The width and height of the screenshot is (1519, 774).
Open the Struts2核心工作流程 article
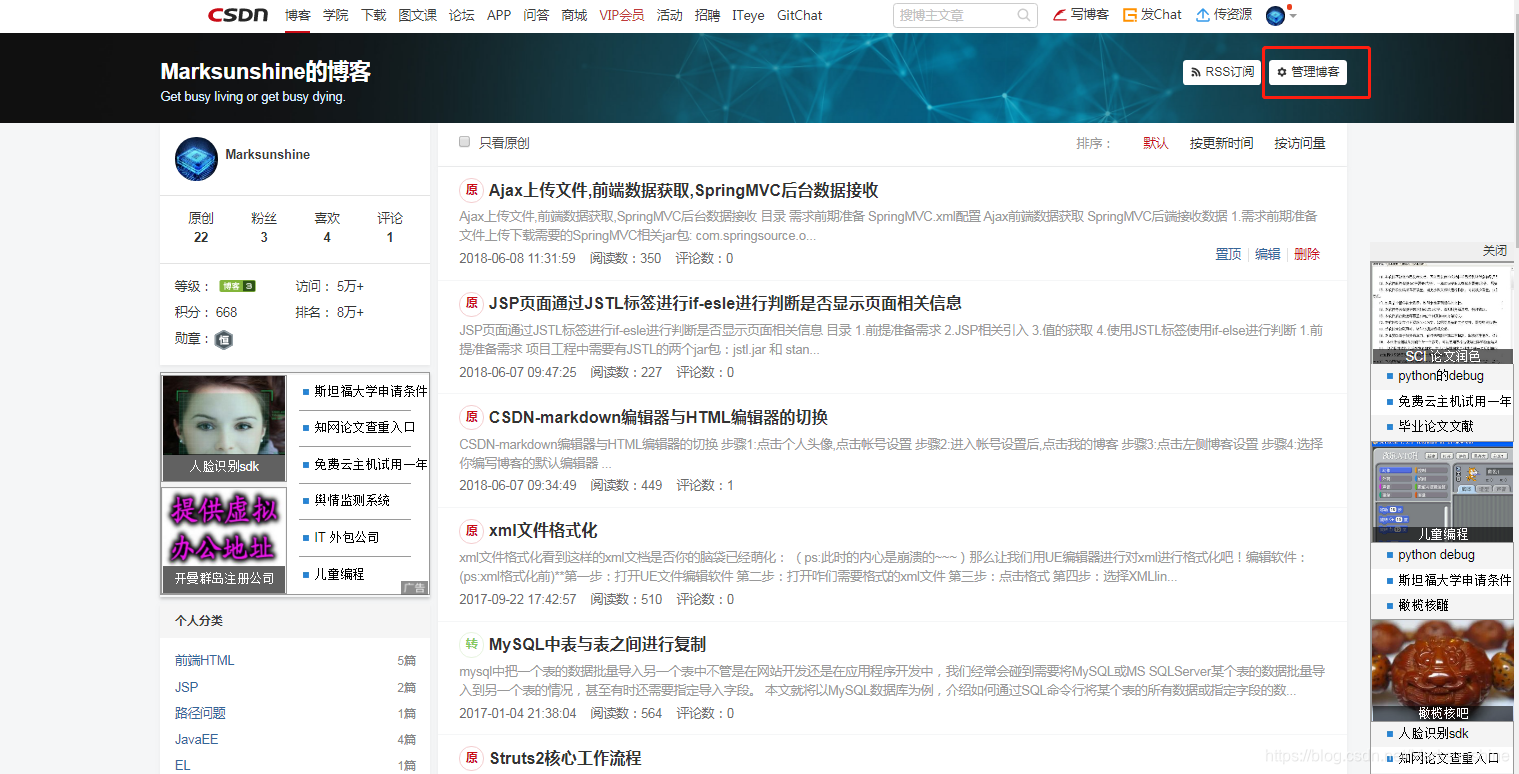click(564, 758)
